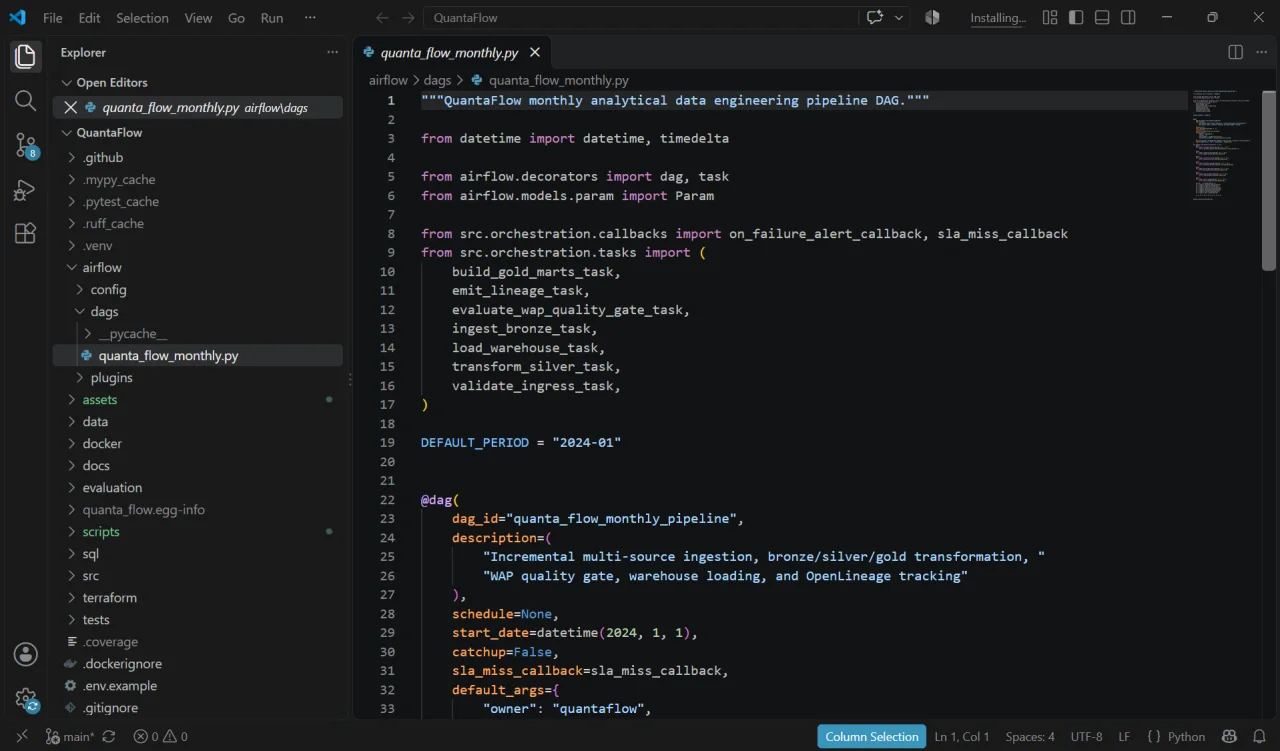
Task: Open the .env.example file
Action: tap(197, 685)
